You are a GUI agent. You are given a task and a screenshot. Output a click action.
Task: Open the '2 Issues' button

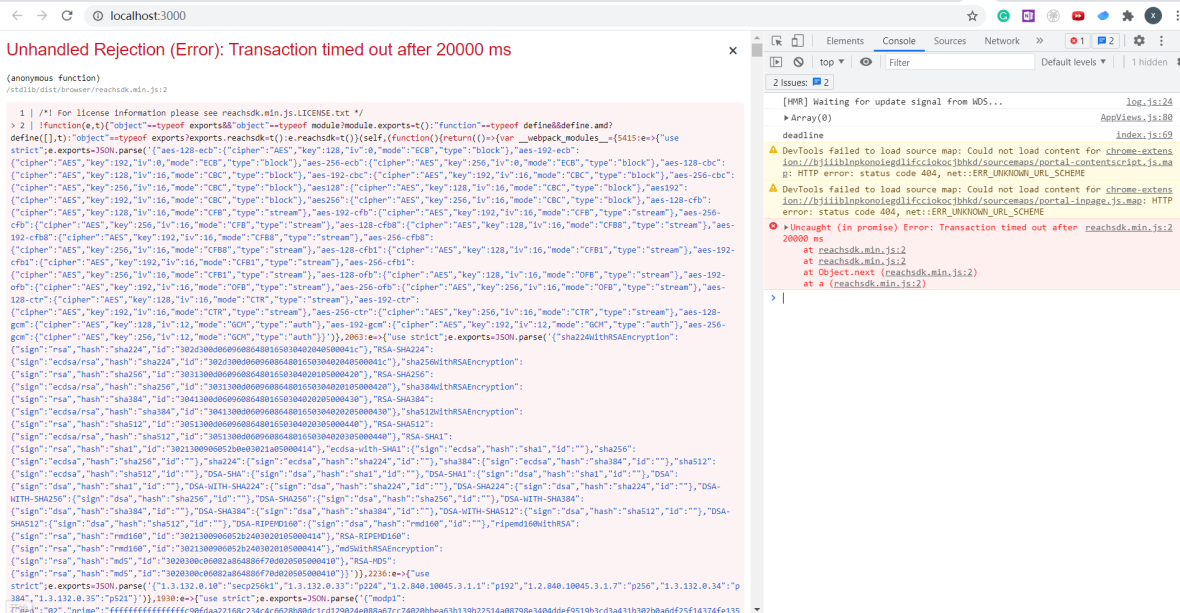tap(801, 82)
